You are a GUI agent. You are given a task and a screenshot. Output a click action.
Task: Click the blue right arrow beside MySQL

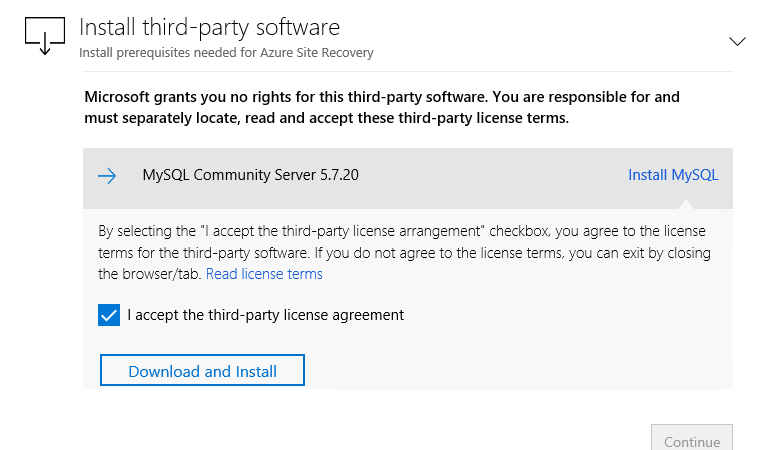click(107, 176)
